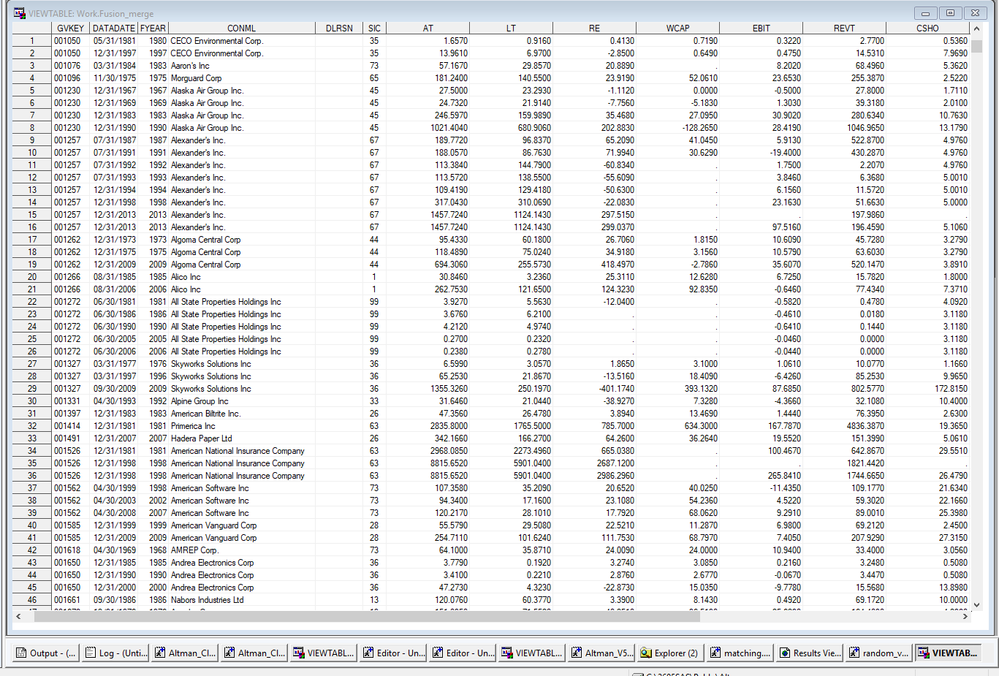The height and width of the screenshot is (676, 999).
Task: Select the DATADATE column header
Action: pyautogui.click(x=113, y=28)
